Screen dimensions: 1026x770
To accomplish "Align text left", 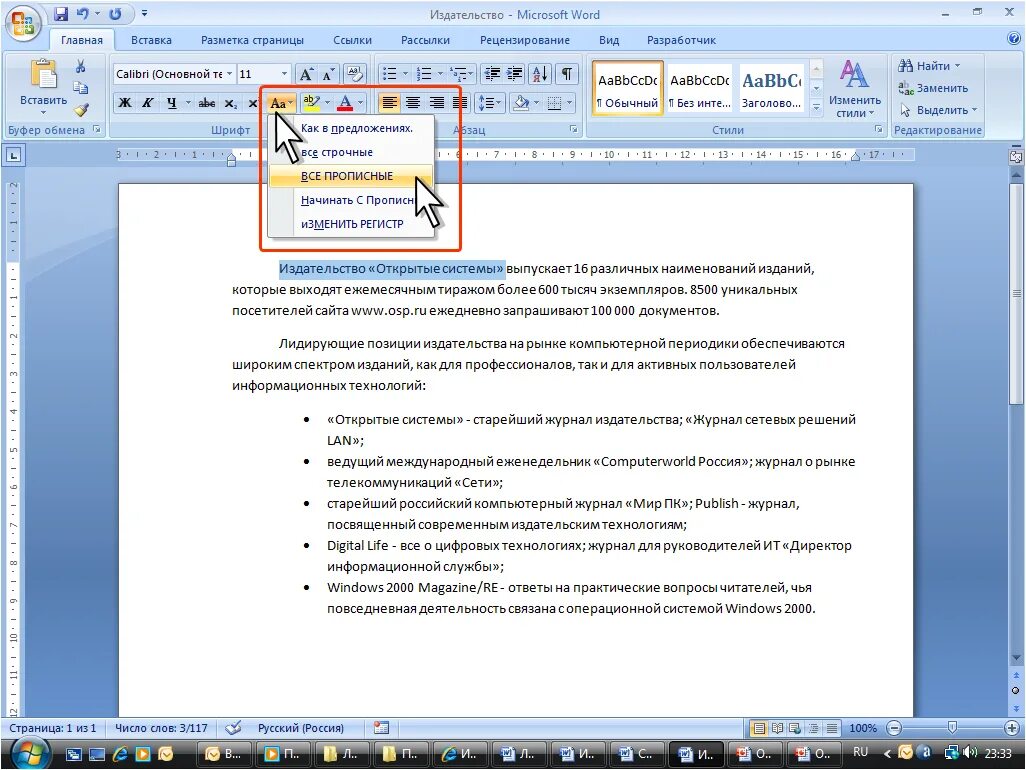I will click(x=389, y=103).
